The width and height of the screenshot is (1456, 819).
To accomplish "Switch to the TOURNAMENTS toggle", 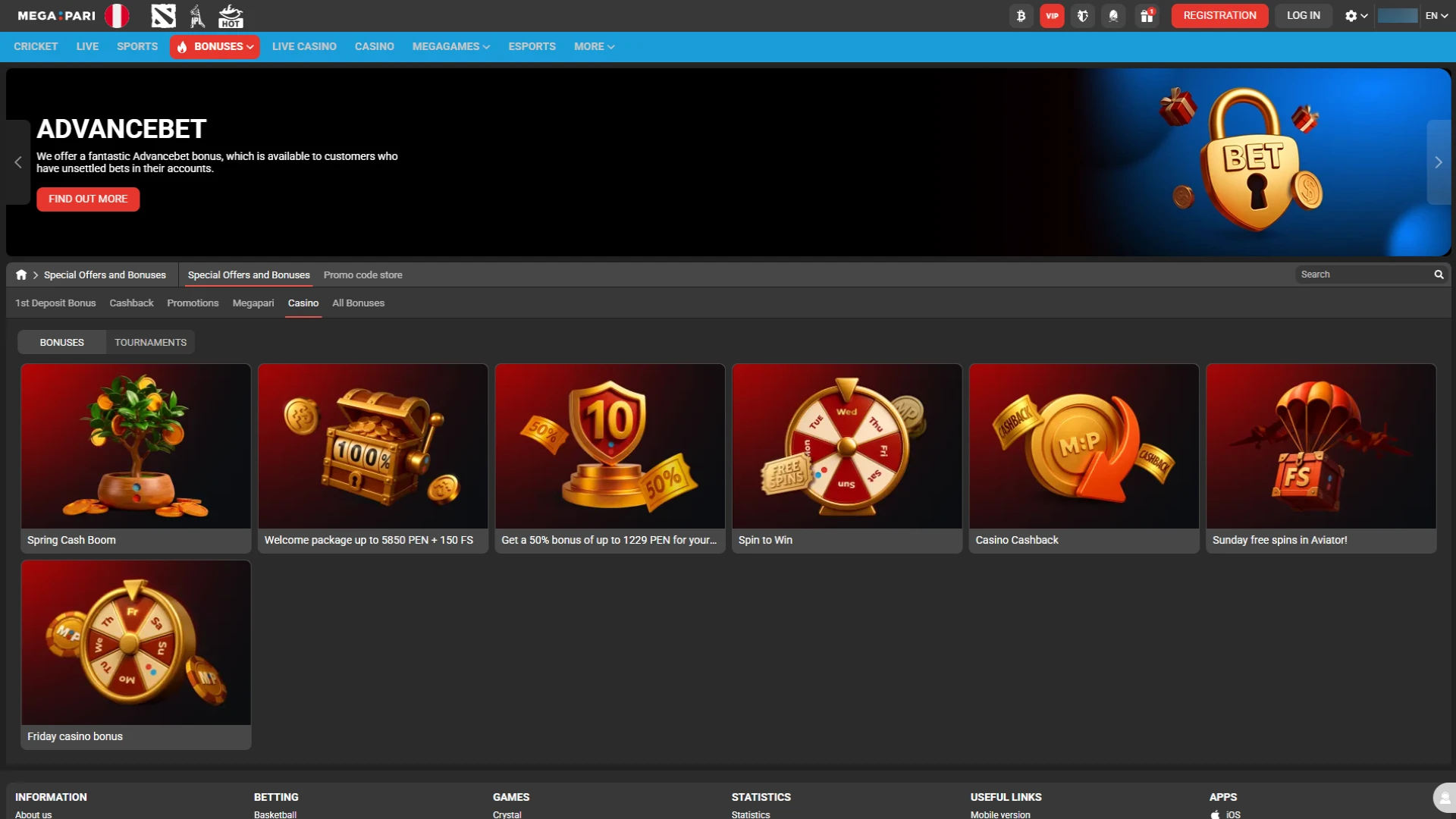I will [x=150, y=343].
